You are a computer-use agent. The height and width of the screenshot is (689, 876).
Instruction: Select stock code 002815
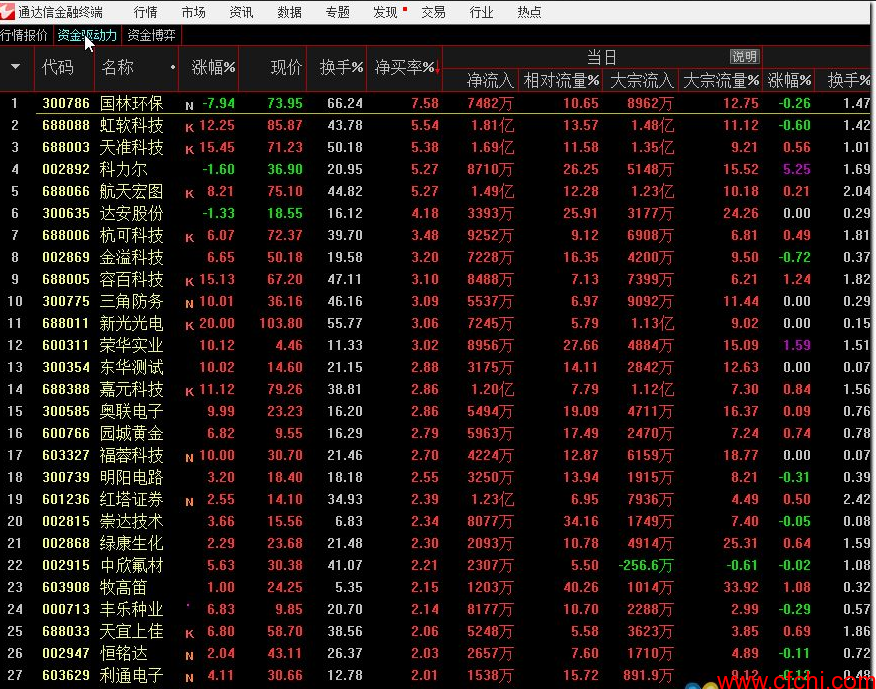[x=66, y=521]
